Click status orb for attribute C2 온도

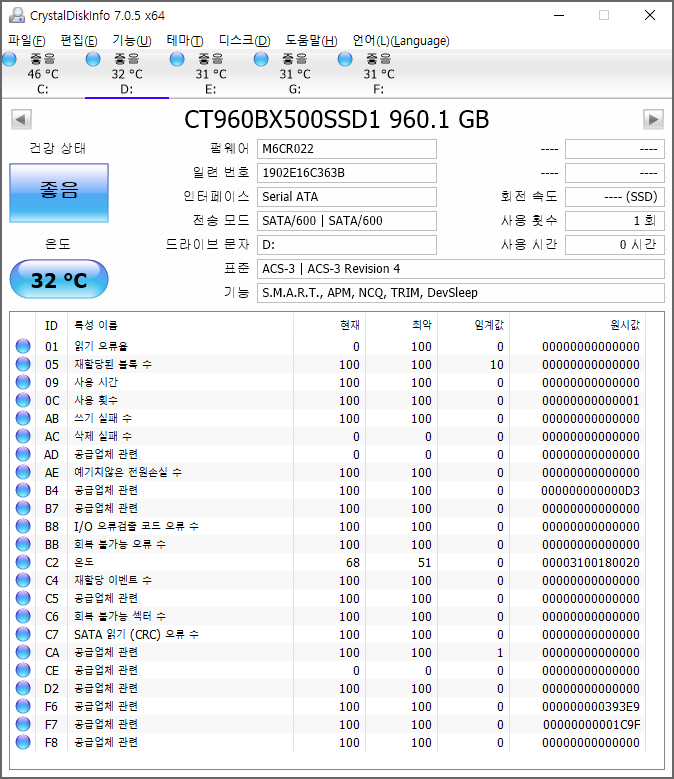click(x=24, y=563)
